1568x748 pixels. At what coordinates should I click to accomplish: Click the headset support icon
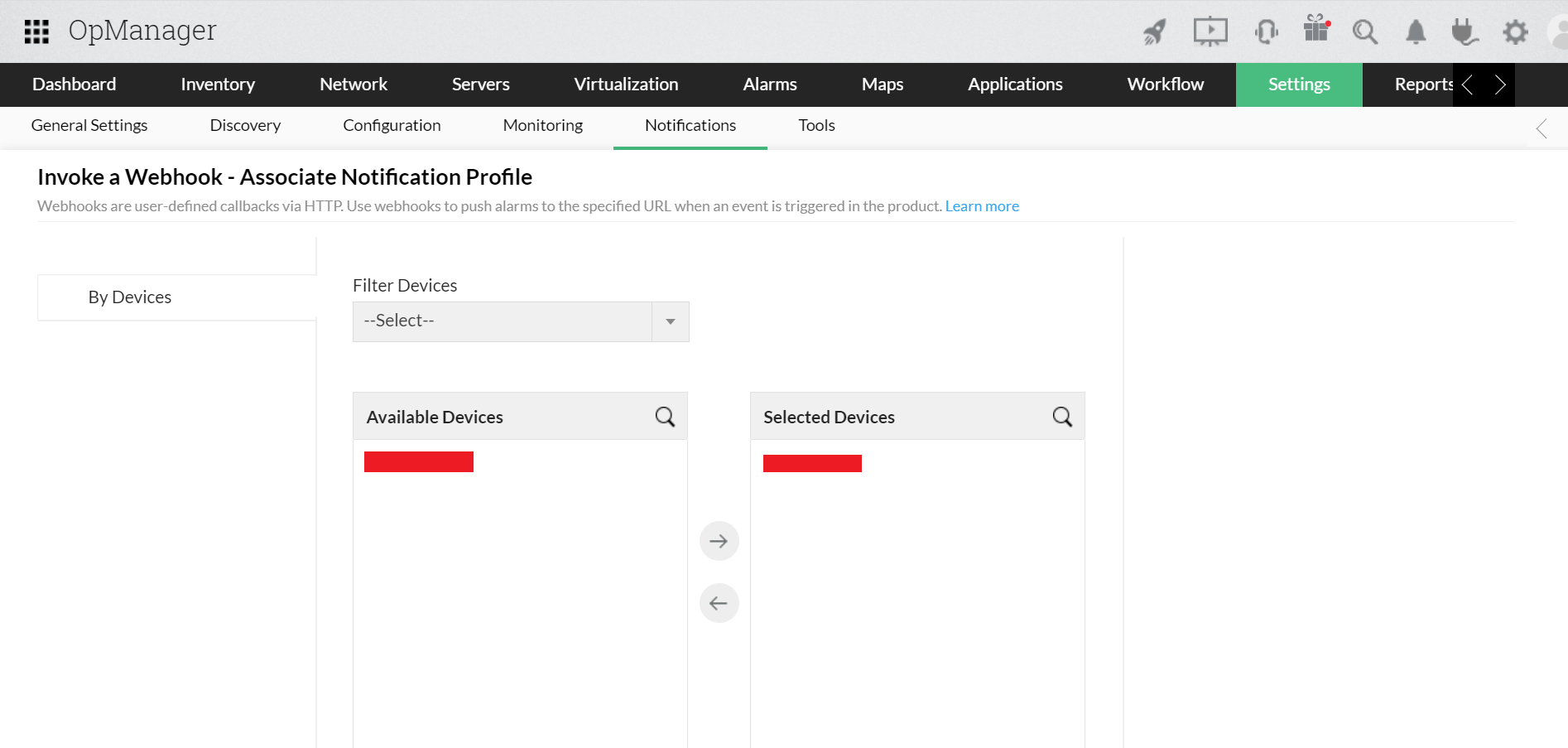(1266, 31)
